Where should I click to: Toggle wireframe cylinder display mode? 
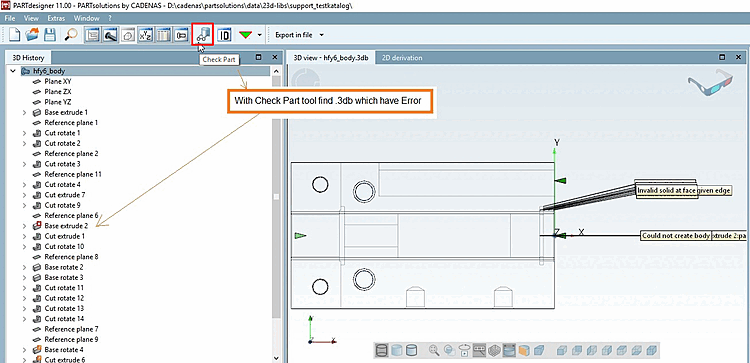(x=381, y=350)
